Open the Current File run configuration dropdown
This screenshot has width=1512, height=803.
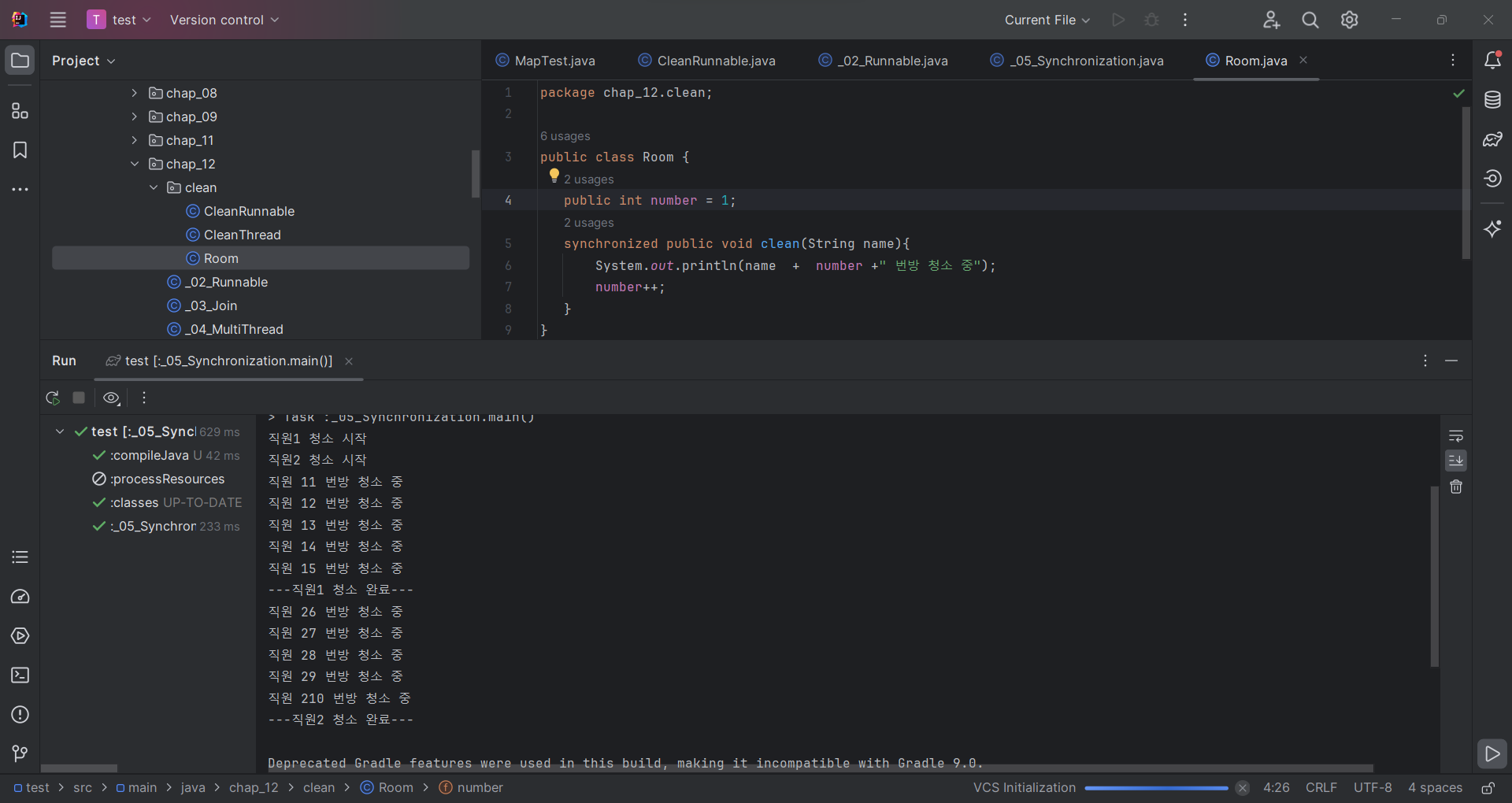pos(1047,20)
